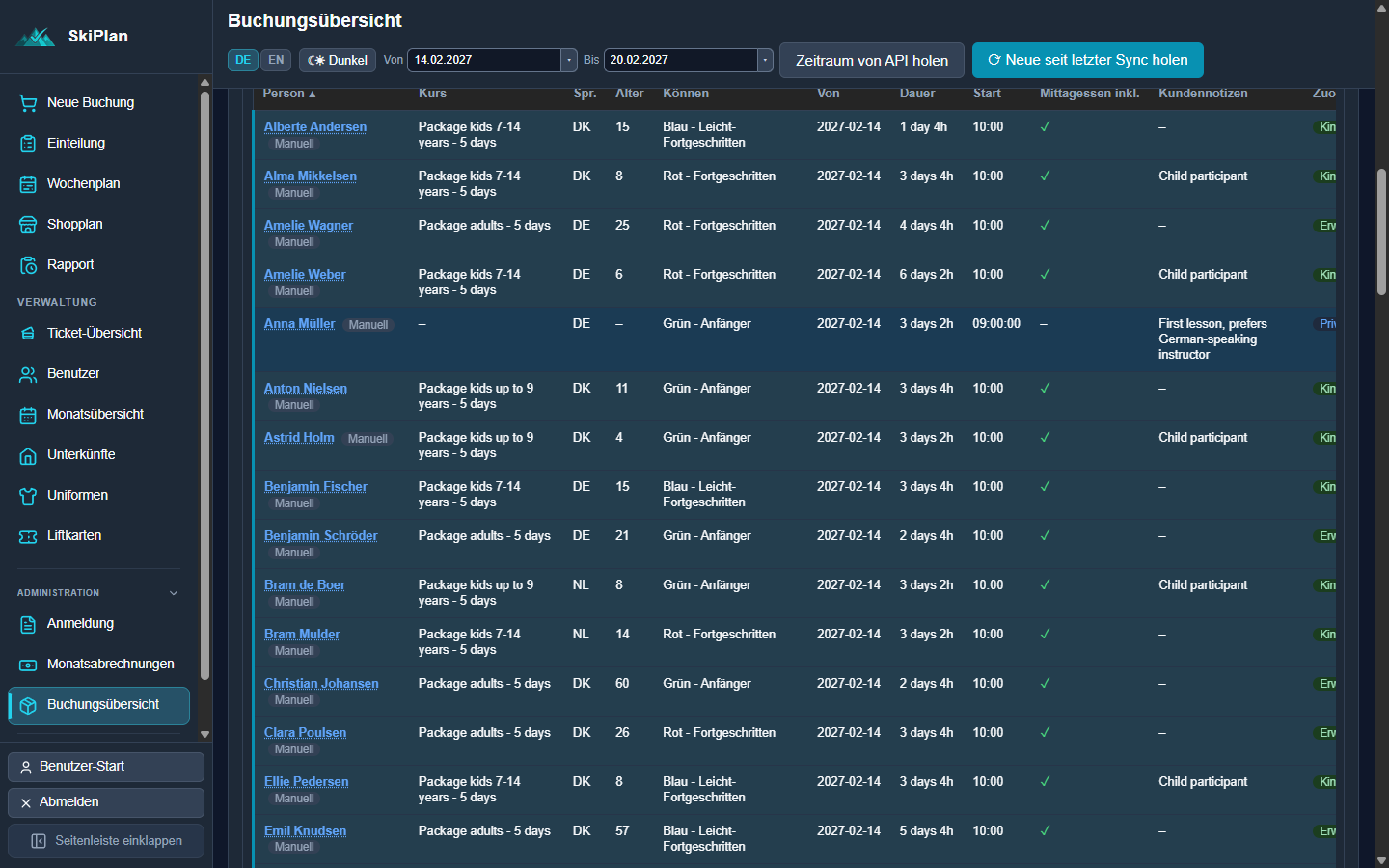Image resolution: width=1389 pixels, height=868 pixels.
Task: Click the Unterkünfte house icon
Action: 28,455
